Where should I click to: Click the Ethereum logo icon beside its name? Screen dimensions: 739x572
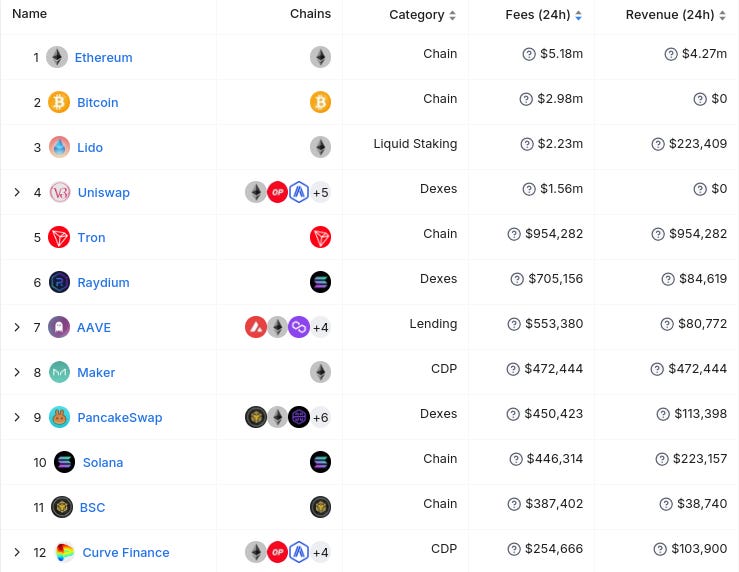click(57, 57)
